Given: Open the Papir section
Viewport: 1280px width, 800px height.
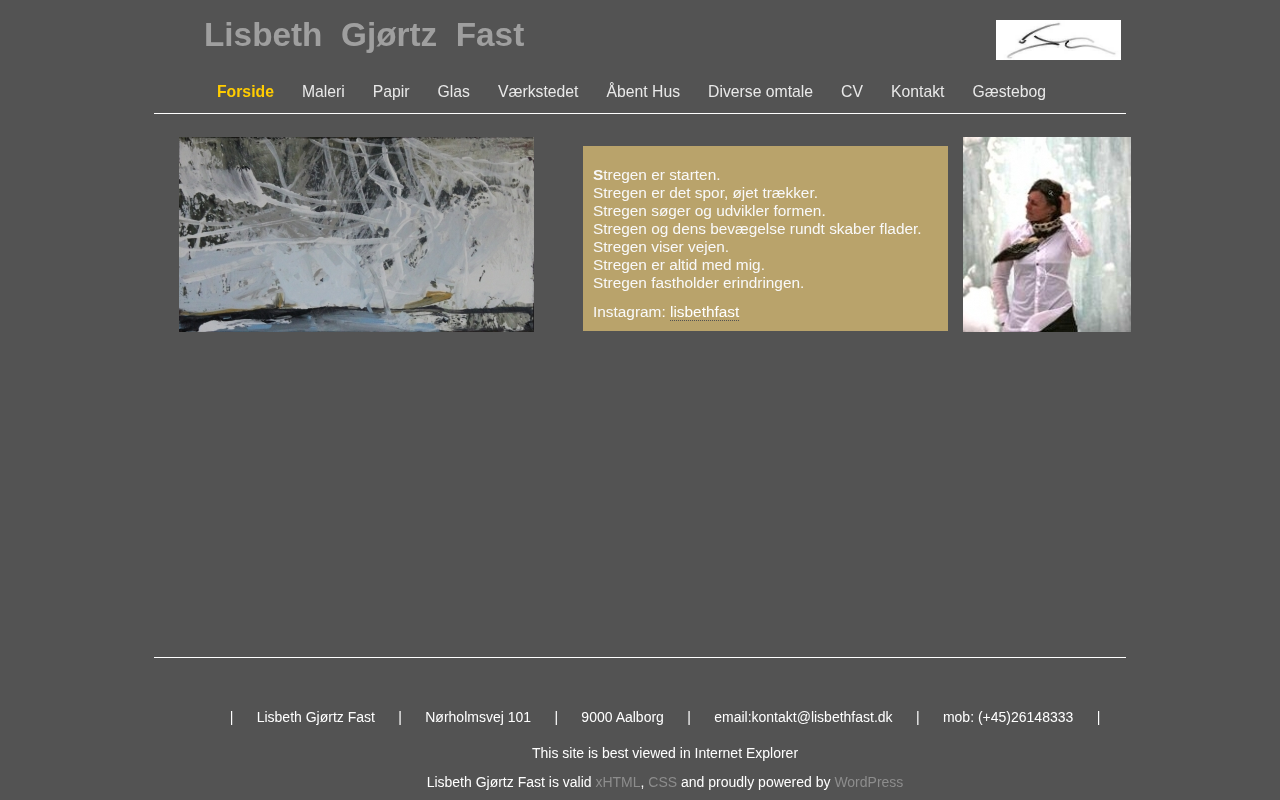Looking at the screenshot, I should click(x=391, y=92).
